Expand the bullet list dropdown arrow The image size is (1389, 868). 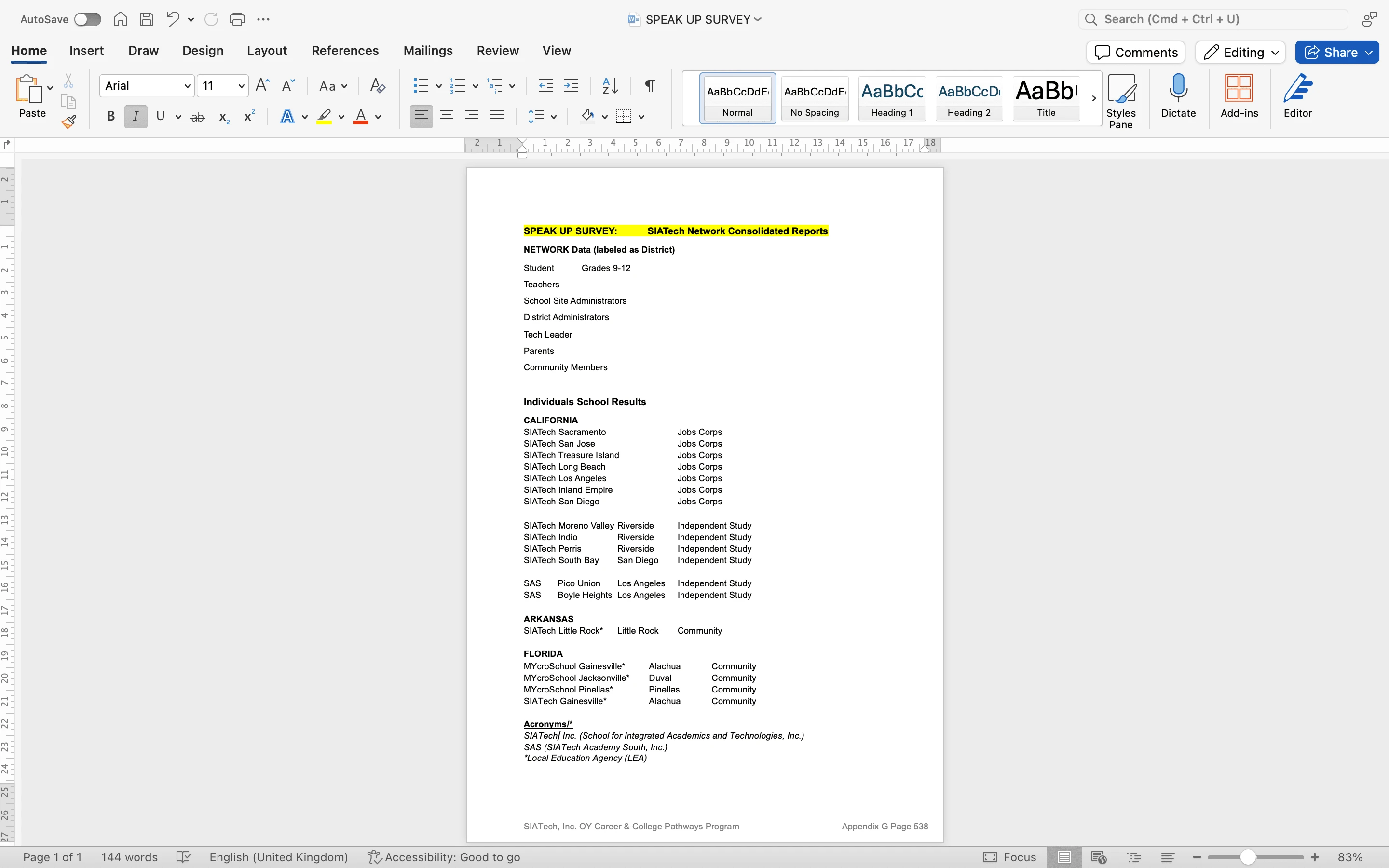click(438, 86)
